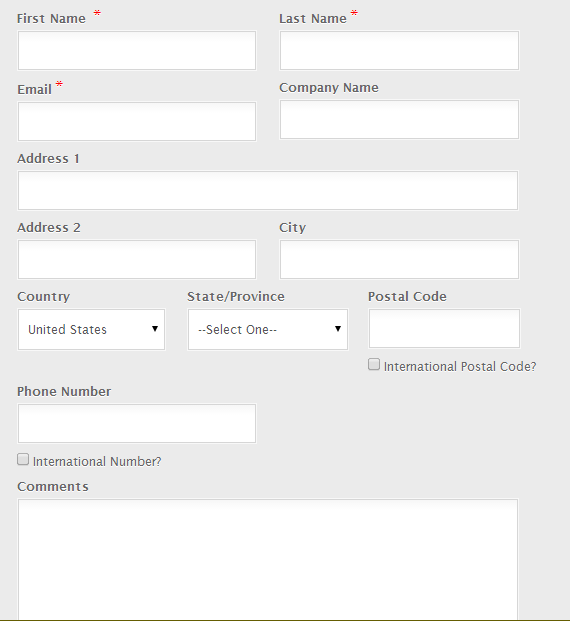The image size is (570, 621).
Task: Focus the Last Name text box
Action: (399, 51)
